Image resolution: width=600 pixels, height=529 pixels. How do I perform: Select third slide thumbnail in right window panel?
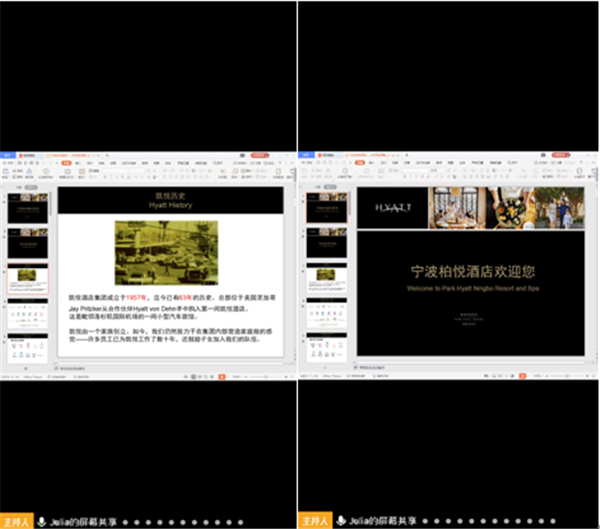click(326, 278)
